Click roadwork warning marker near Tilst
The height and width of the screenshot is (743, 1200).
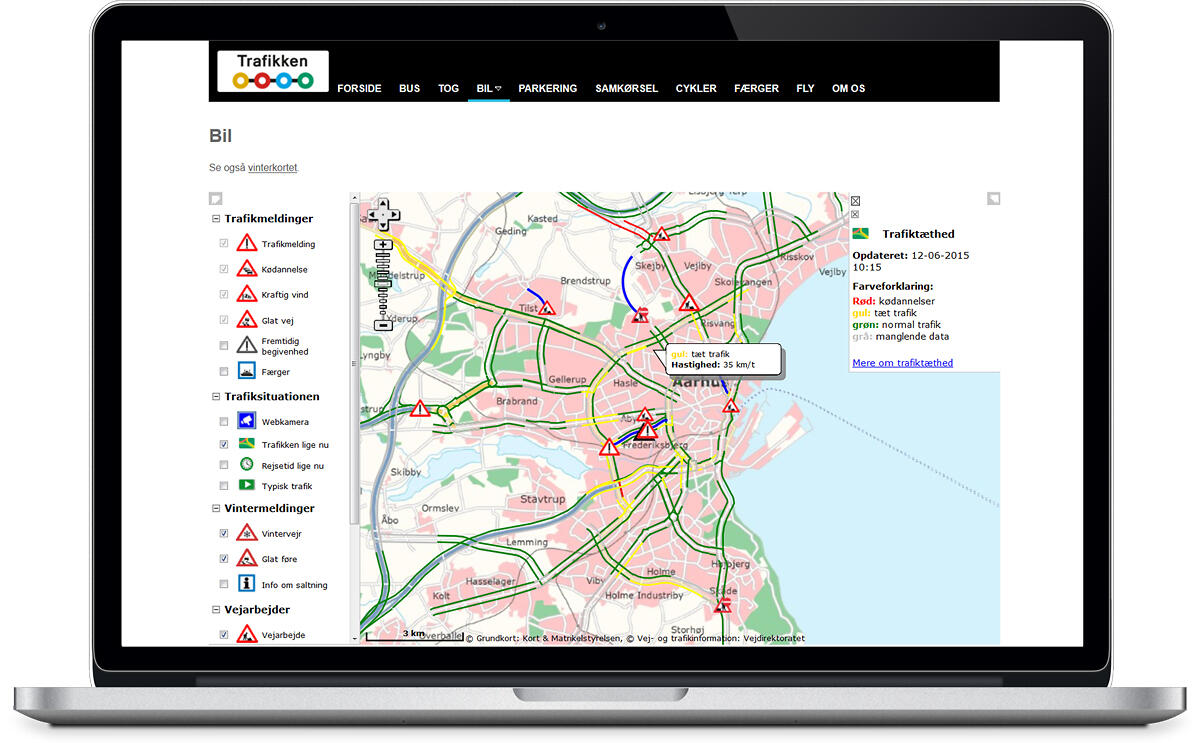pyautogui.click(x=547, y=308)
